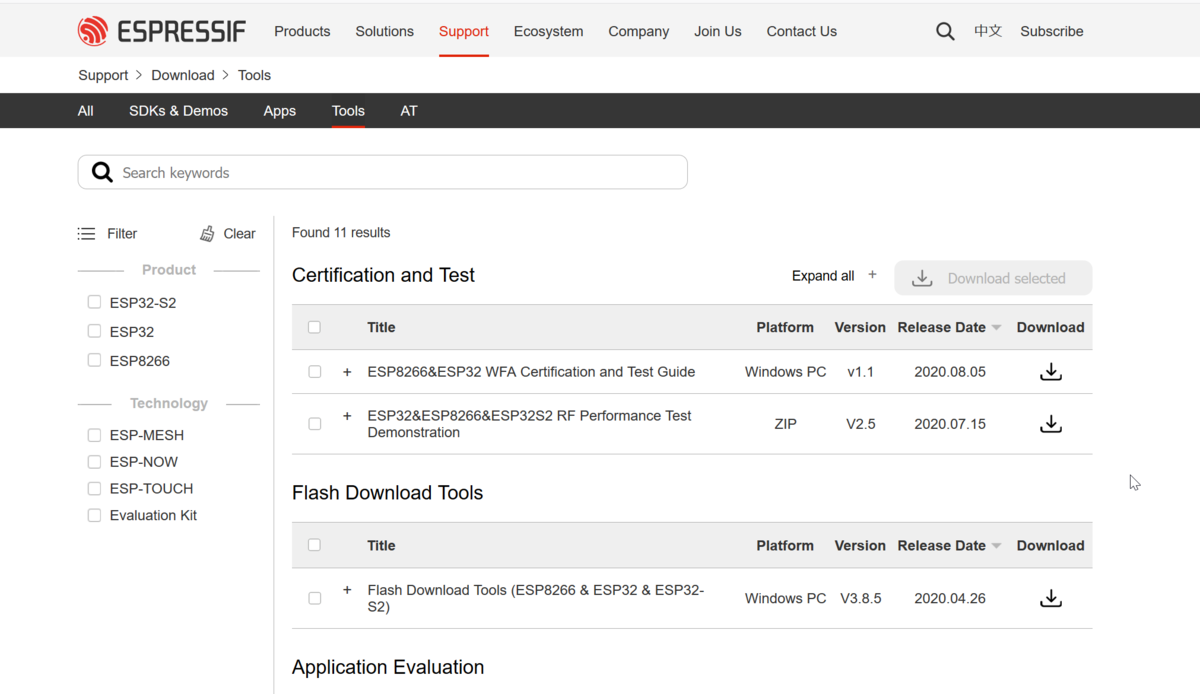Check the ESP32-S2 product filter

[x=94, y=302]
